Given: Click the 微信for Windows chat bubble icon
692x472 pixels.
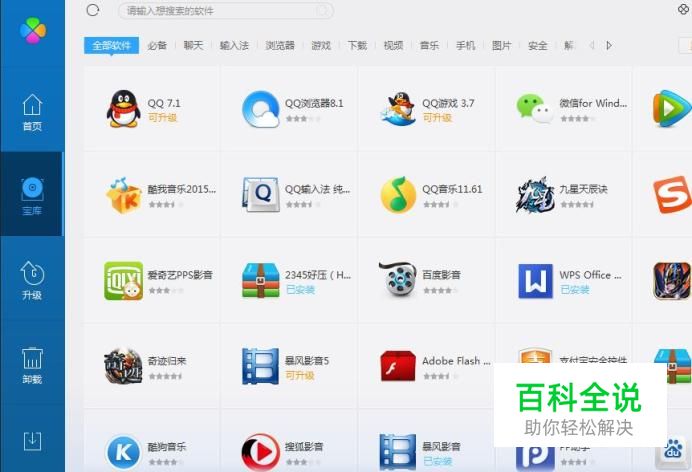Looking at the screenshot, I should point(534,108).
